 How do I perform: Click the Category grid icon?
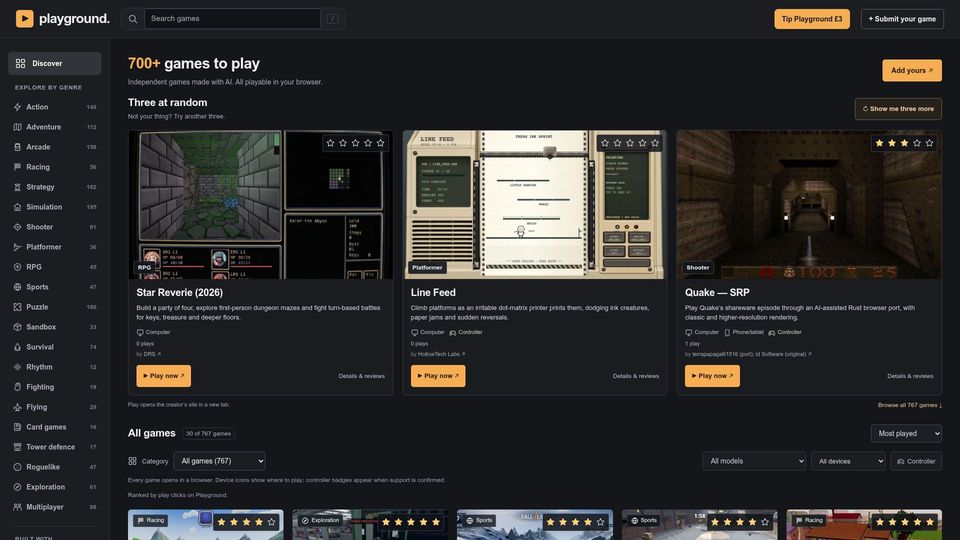tap(132, 461)
